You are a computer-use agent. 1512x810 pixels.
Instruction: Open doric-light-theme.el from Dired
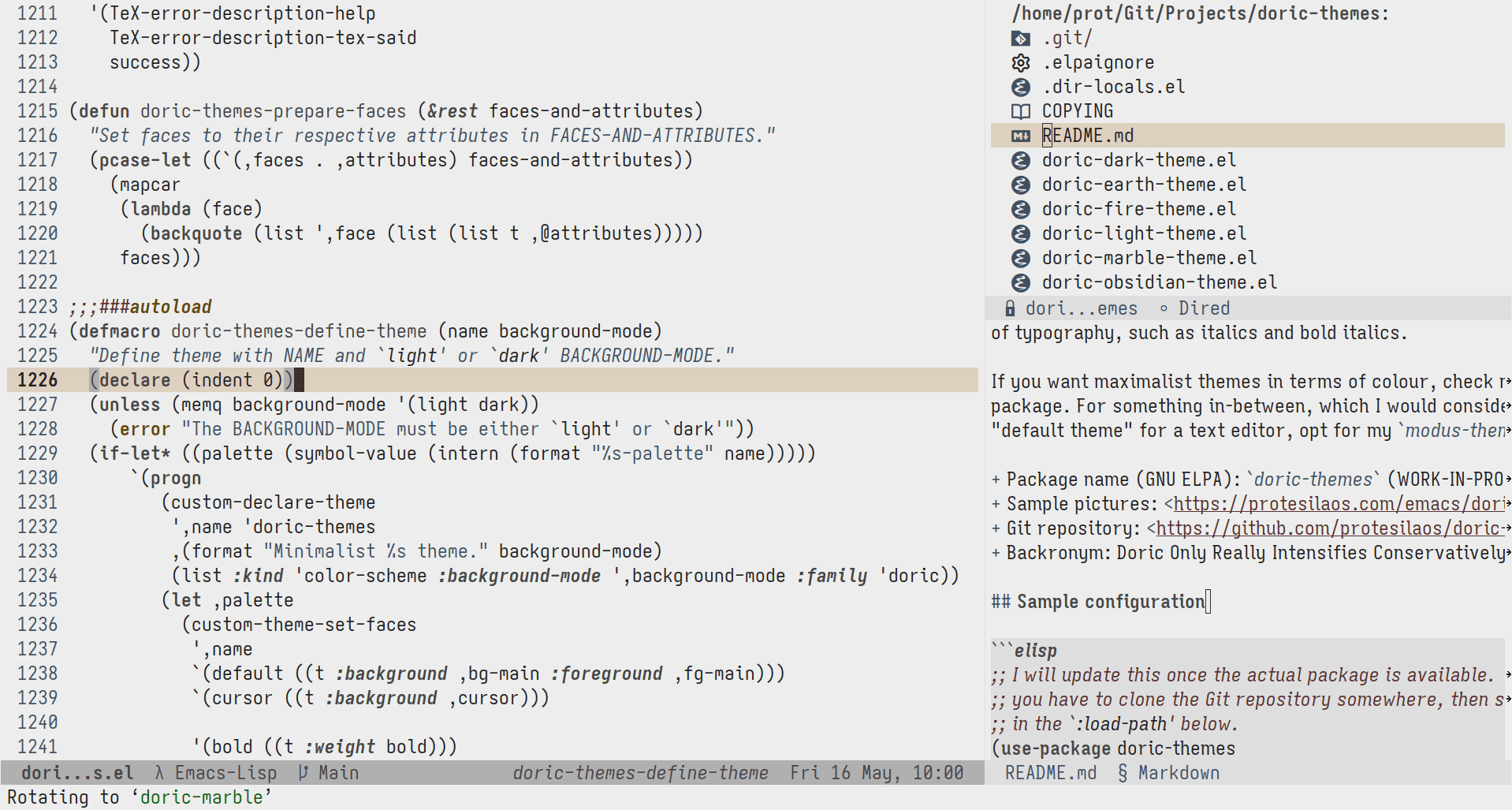[x=1144, y=233]
